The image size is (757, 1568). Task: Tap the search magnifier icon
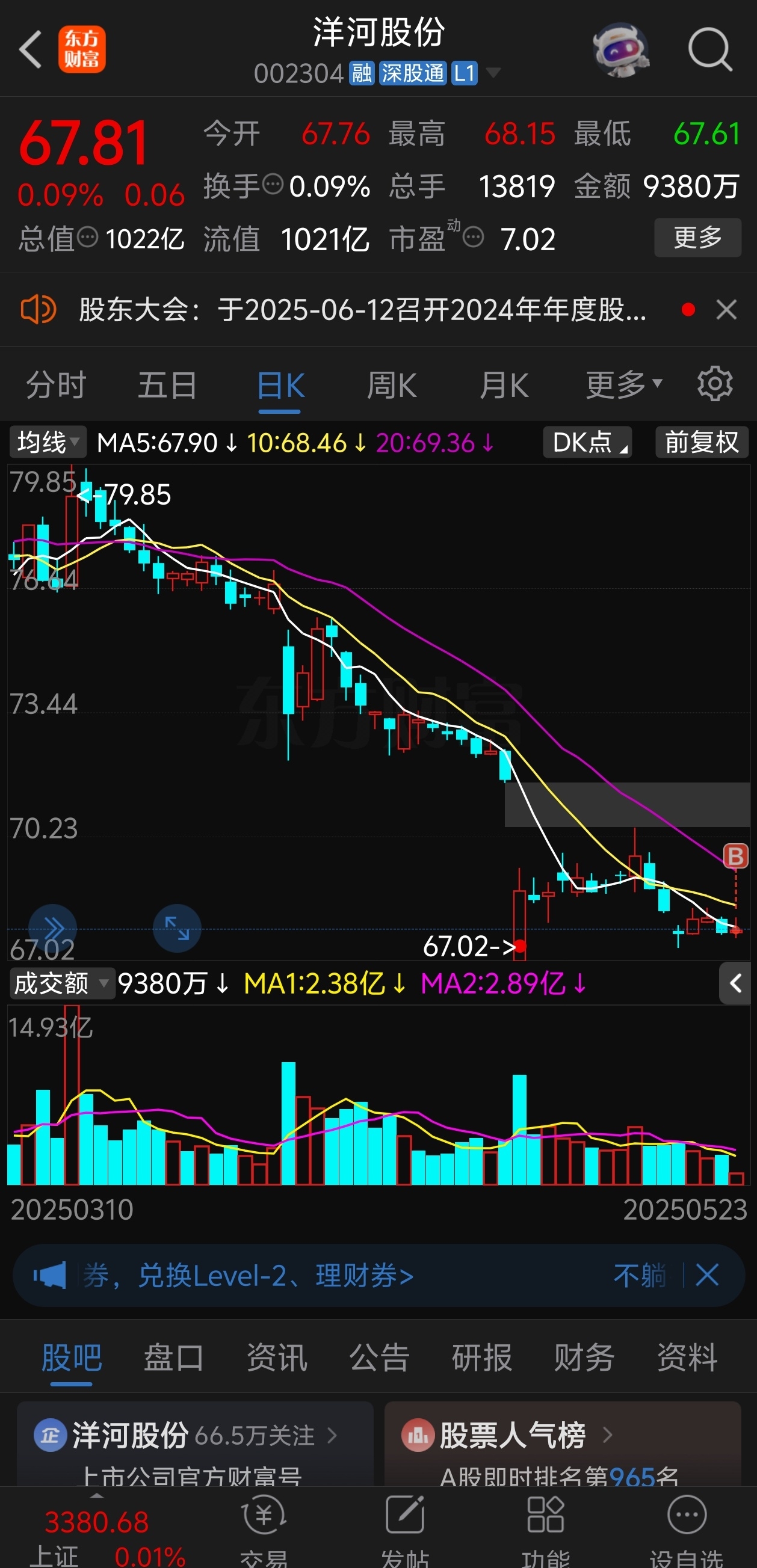(x=709, y=50)
